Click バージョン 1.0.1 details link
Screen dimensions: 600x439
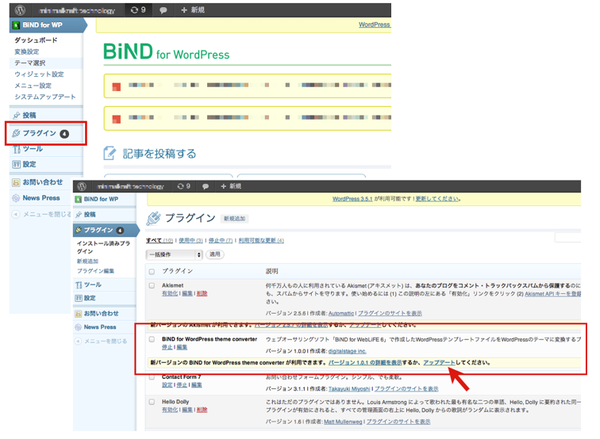(x=365, y=362)
